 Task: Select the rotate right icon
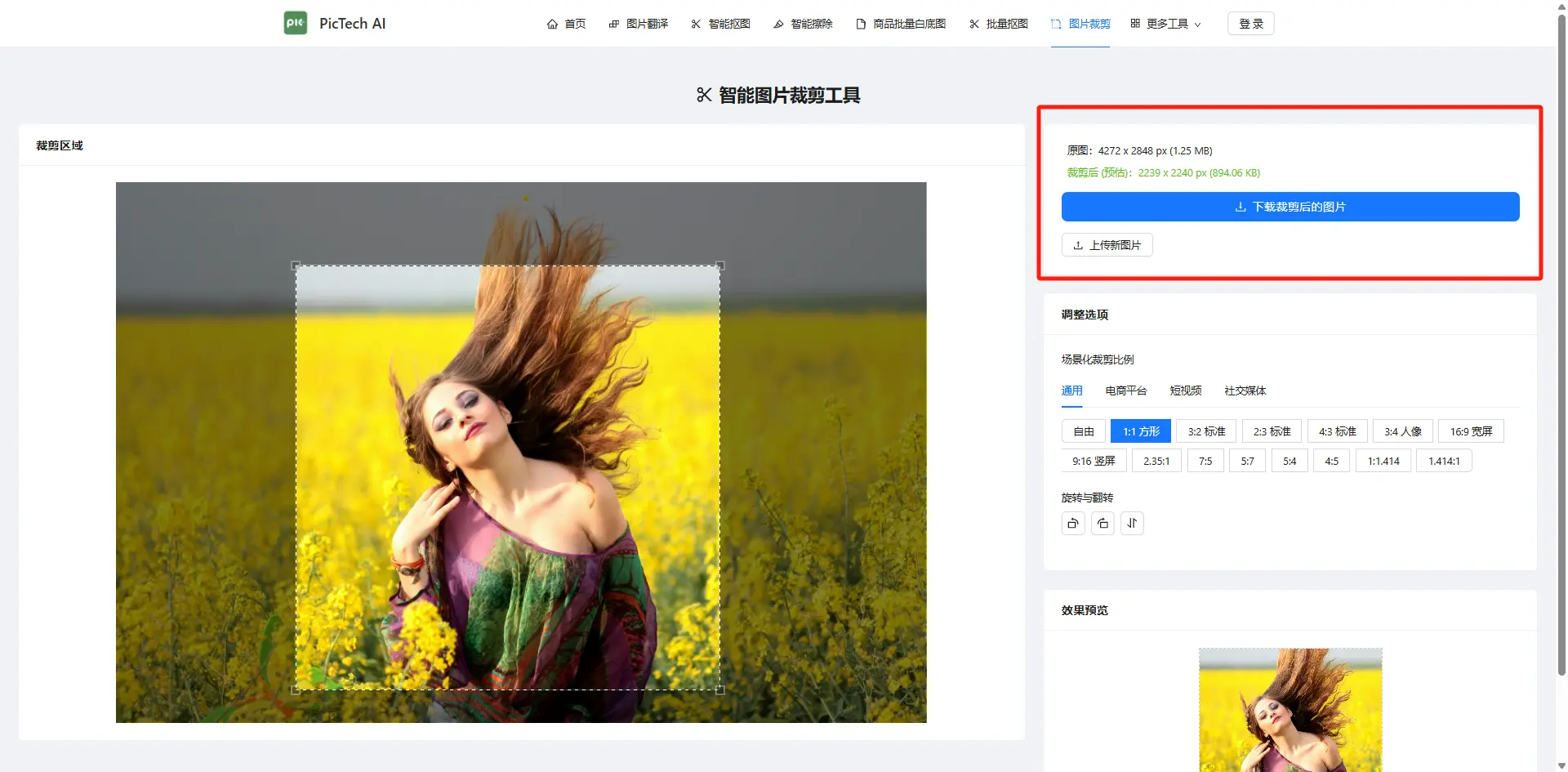click(x=1102, y=523)
